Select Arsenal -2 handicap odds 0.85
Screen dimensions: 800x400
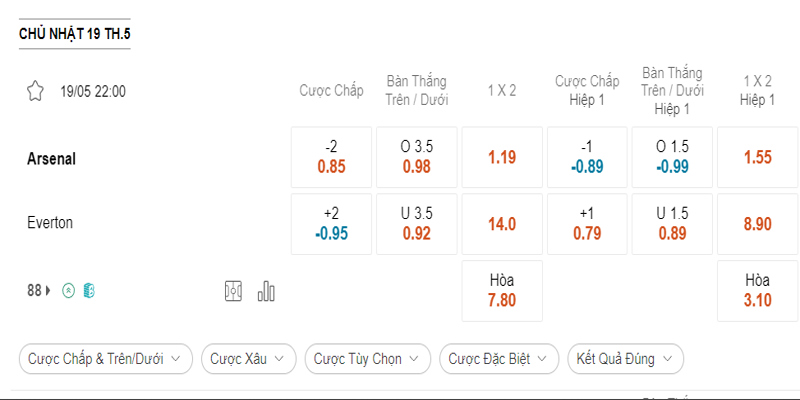(x=331, y=157)
